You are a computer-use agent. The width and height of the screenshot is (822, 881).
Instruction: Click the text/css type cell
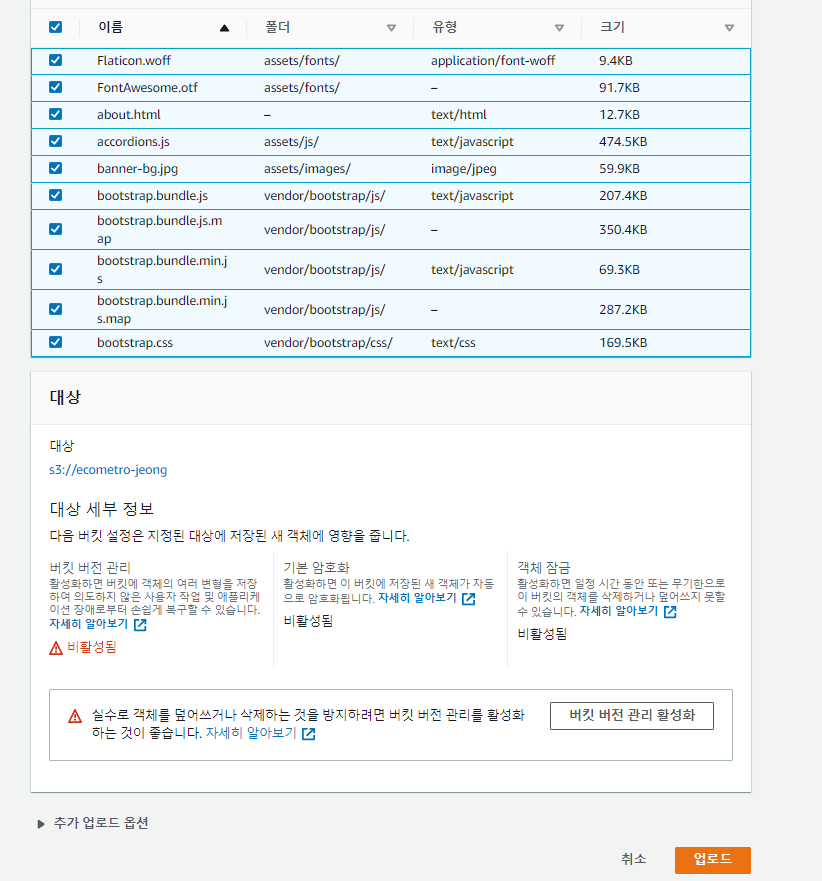[x=453, y=343]
